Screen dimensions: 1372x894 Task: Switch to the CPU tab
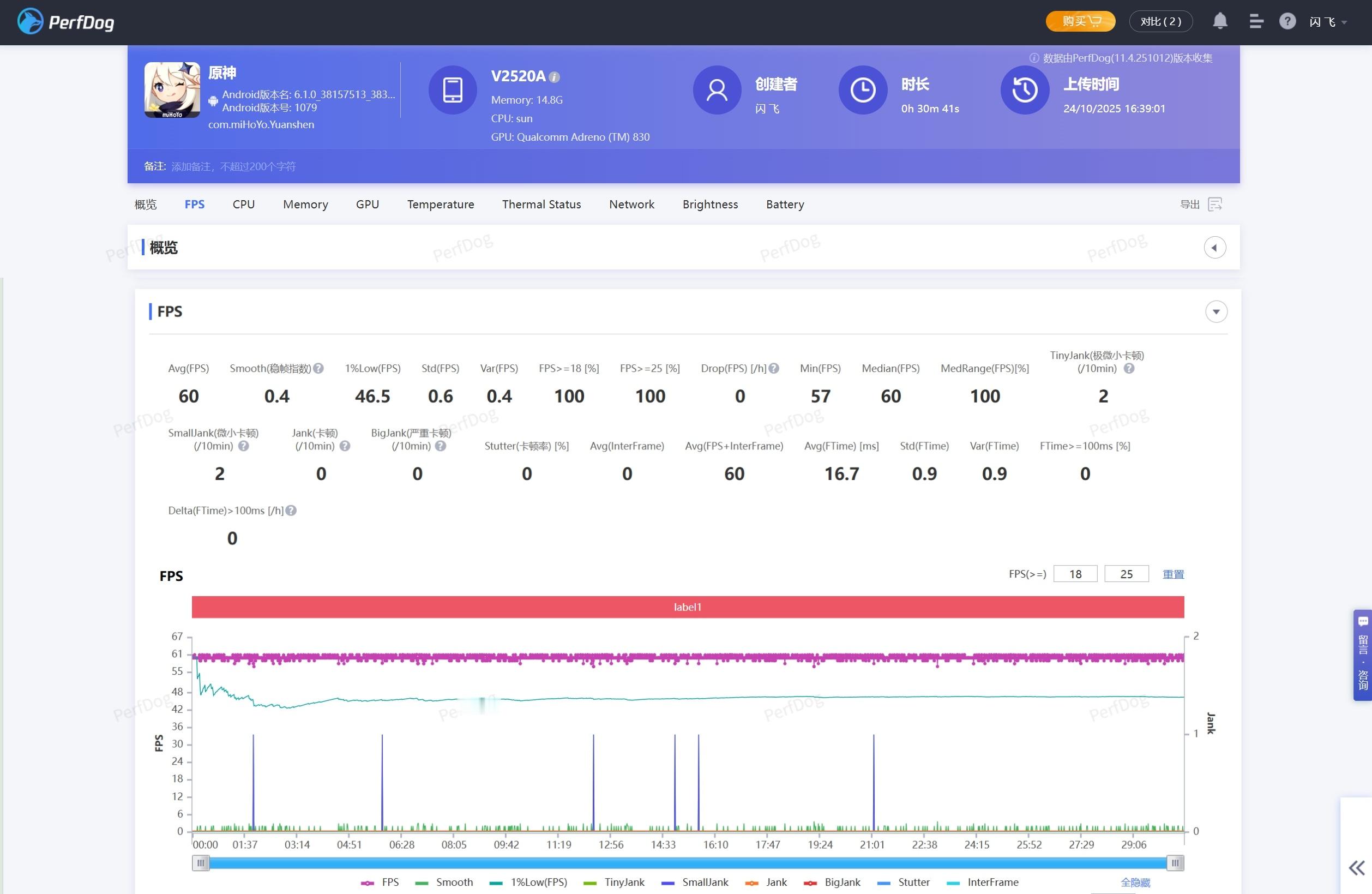(243, 204)
